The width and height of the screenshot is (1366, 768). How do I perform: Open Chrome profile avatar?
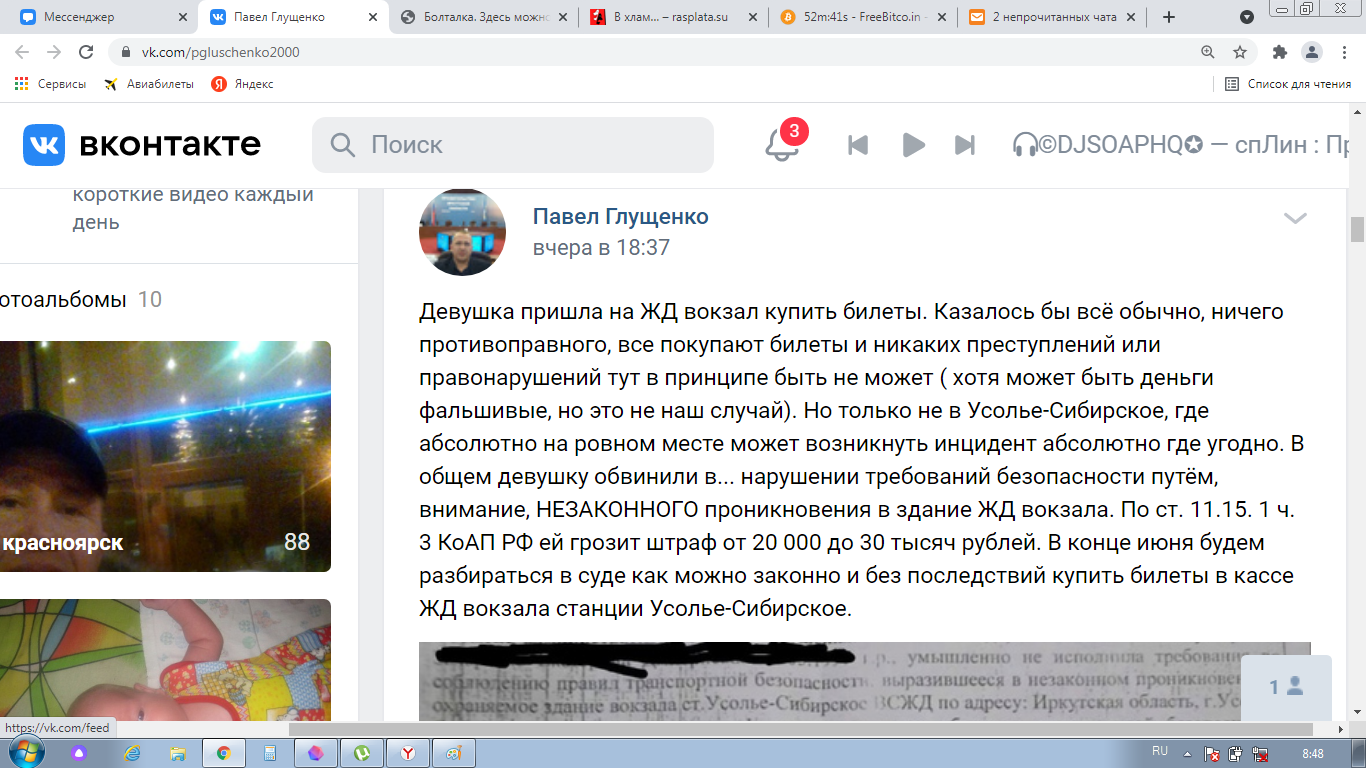point(1312,52)
